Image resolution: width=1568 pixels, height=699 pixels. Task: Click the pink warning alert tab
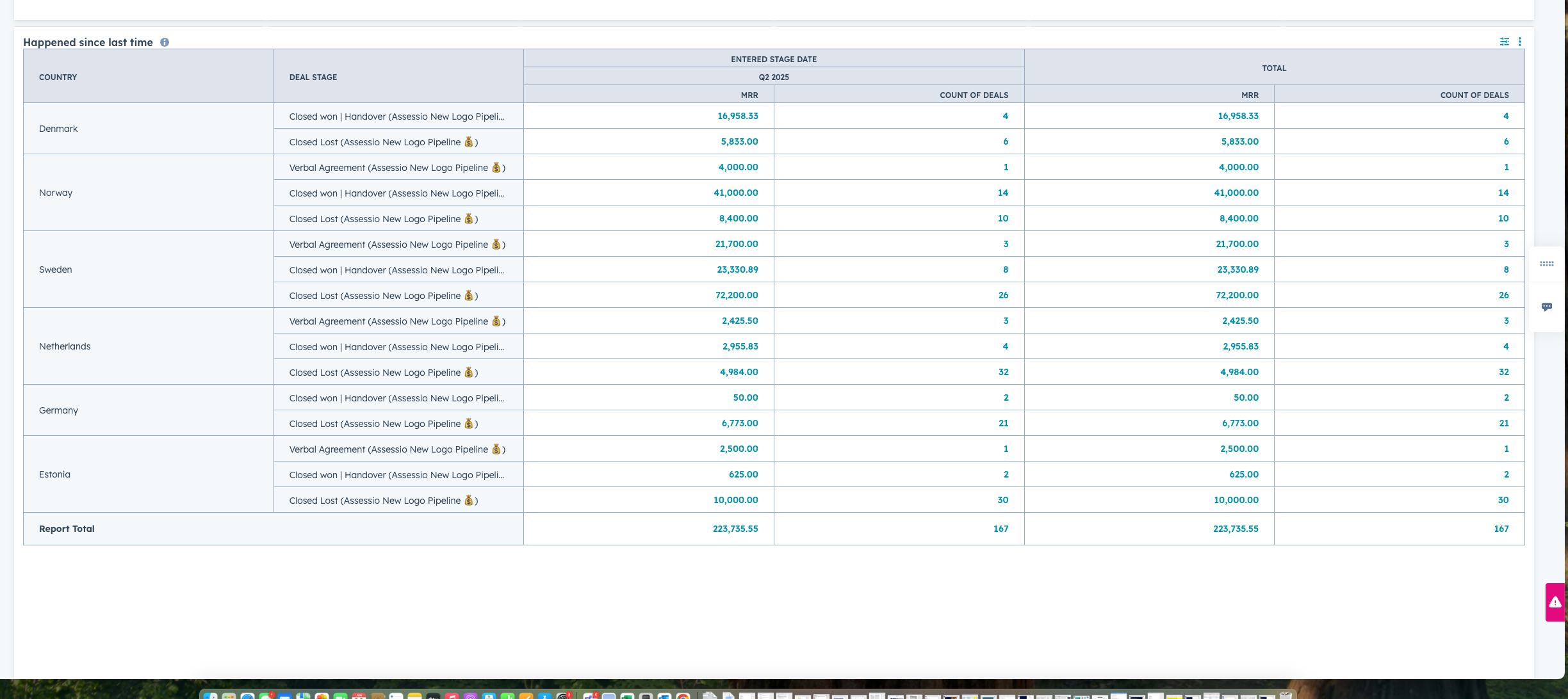(x=1555, y=602)
